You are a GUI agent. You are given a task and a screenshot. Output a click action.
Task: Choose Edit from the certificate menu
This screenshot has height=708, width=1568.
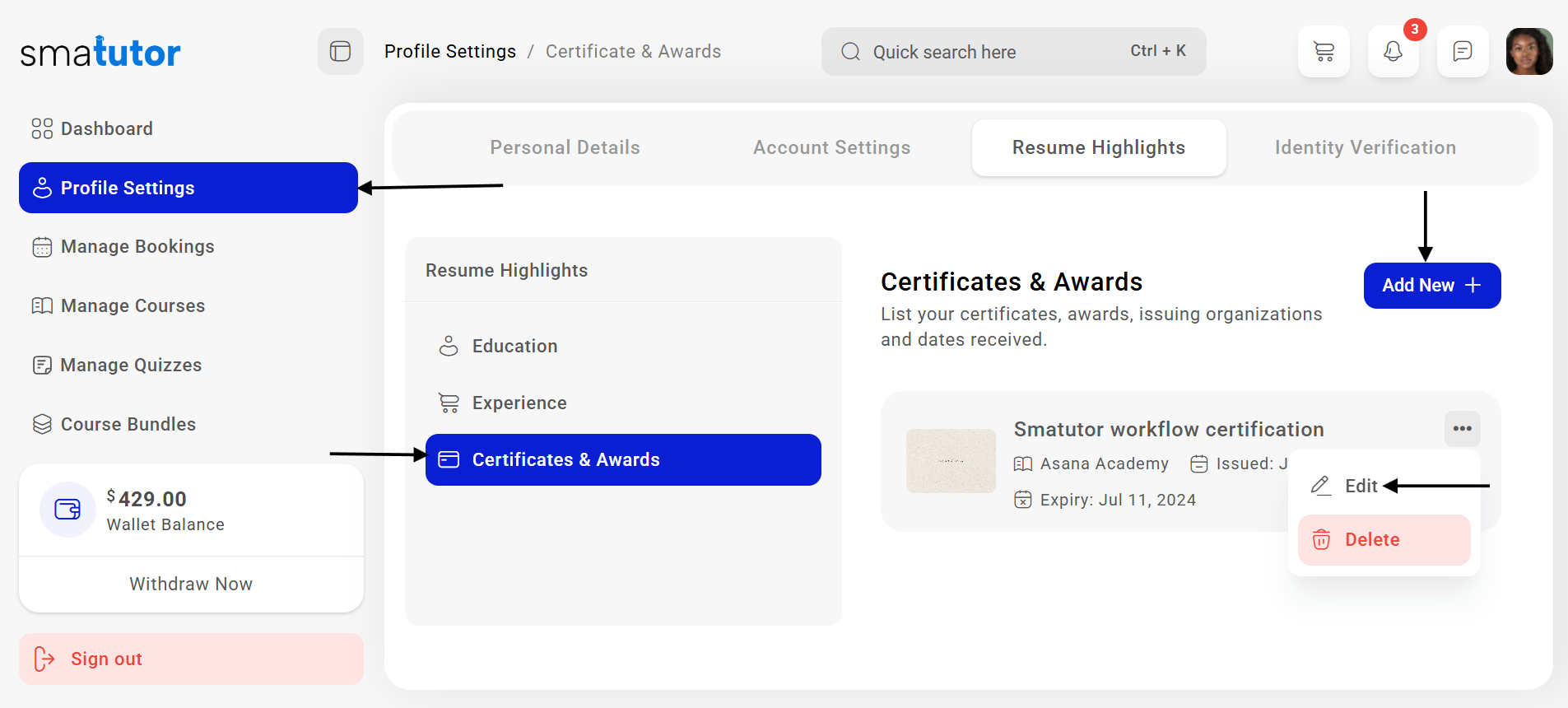click(1360, 486)
